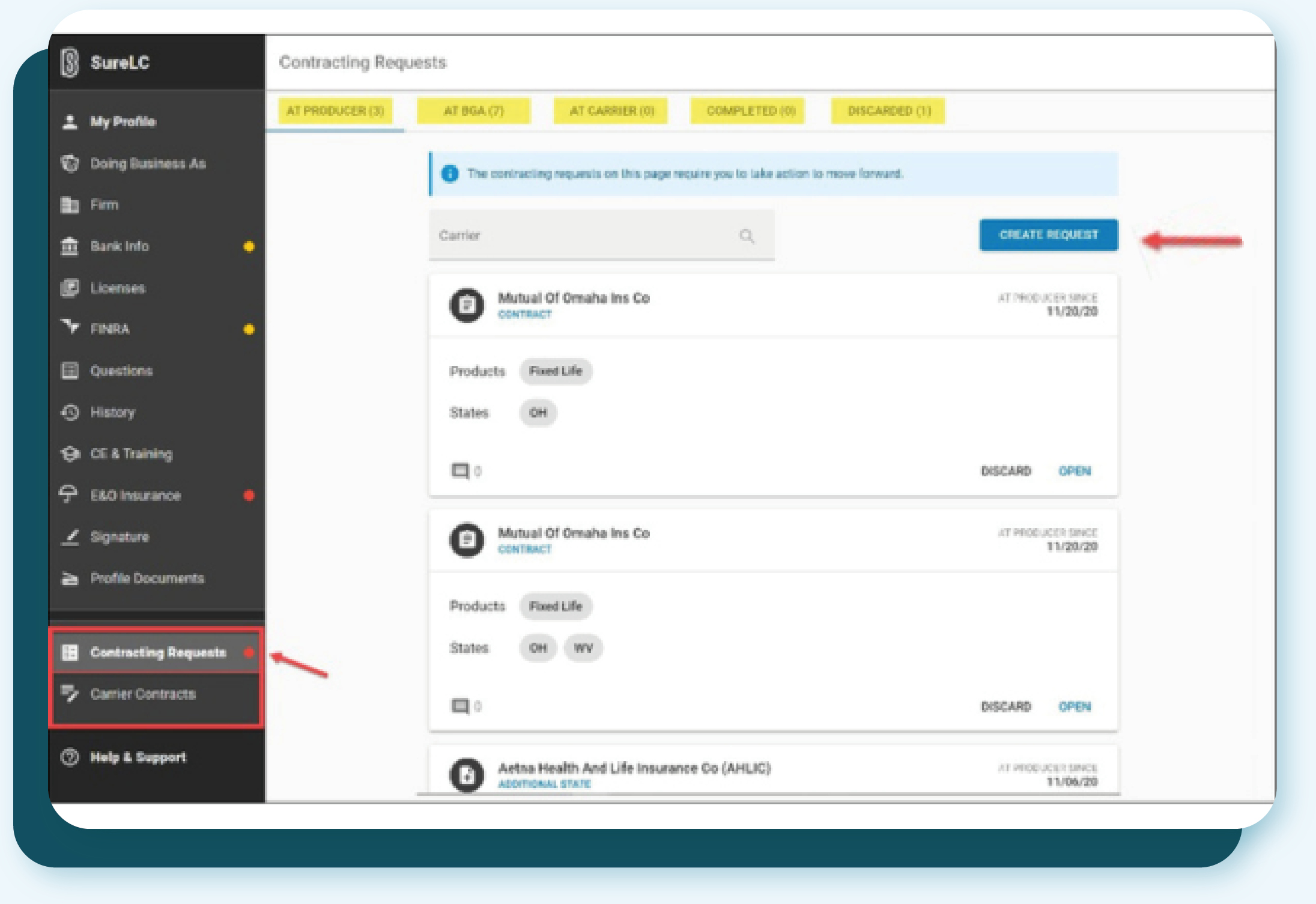This screenshot has width=1316, height=904.
Task: Click the contract icon of second Mutual Of Omaha card
Action: (467, 541)
